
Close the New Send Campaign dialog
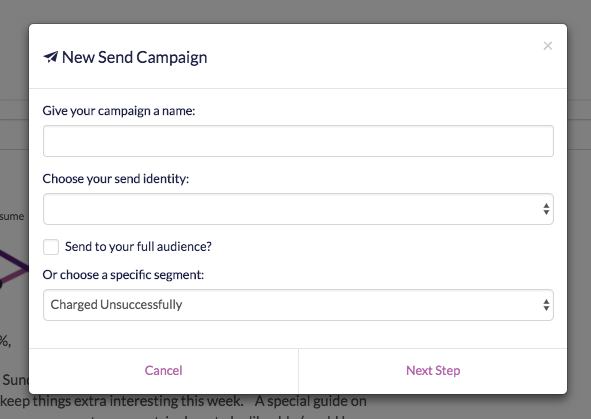[548, 46]
